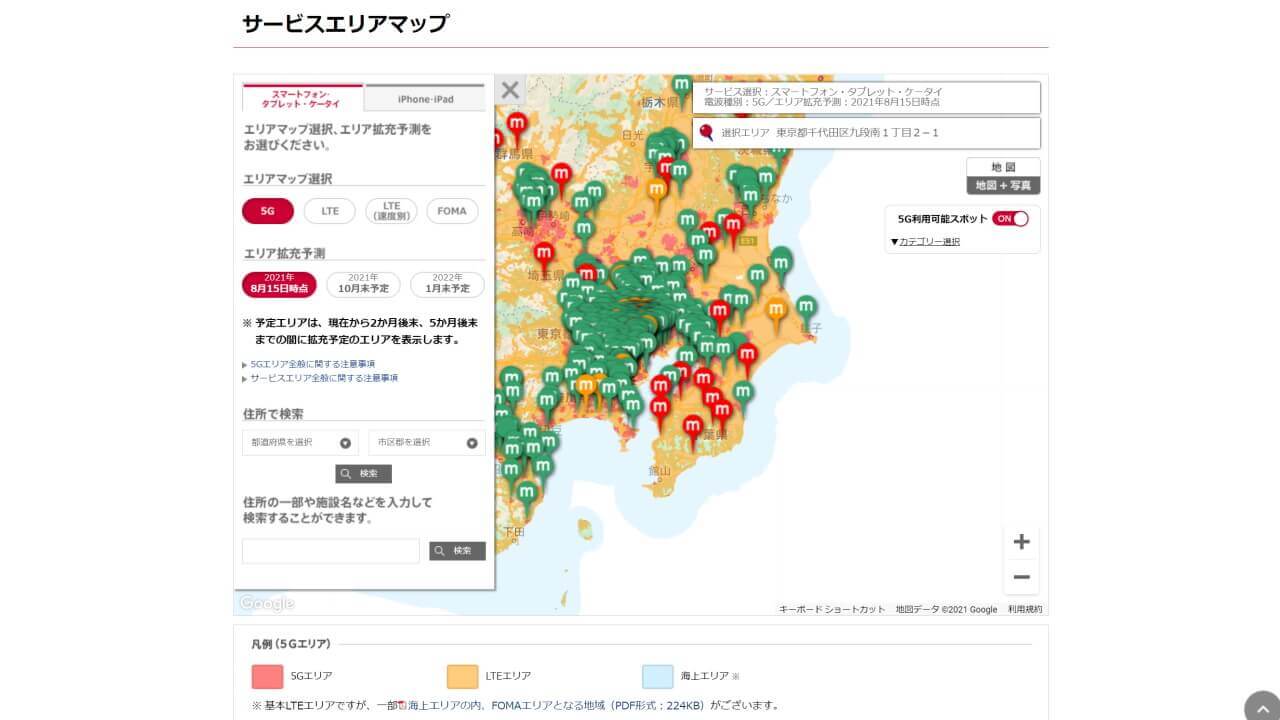Screen dimensions: 1280x720
Task: Turn off the 5G利用可能スポット switch
Action: click(1011, 218)
